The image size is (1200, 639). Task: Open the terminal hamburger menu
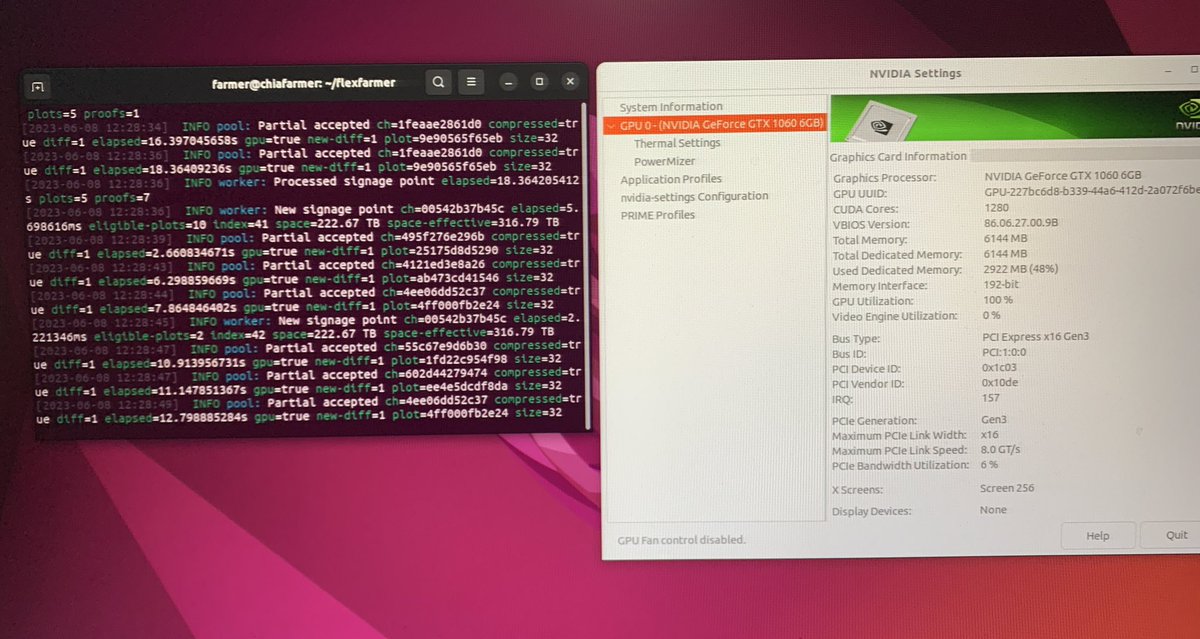[x=473, y=81]
